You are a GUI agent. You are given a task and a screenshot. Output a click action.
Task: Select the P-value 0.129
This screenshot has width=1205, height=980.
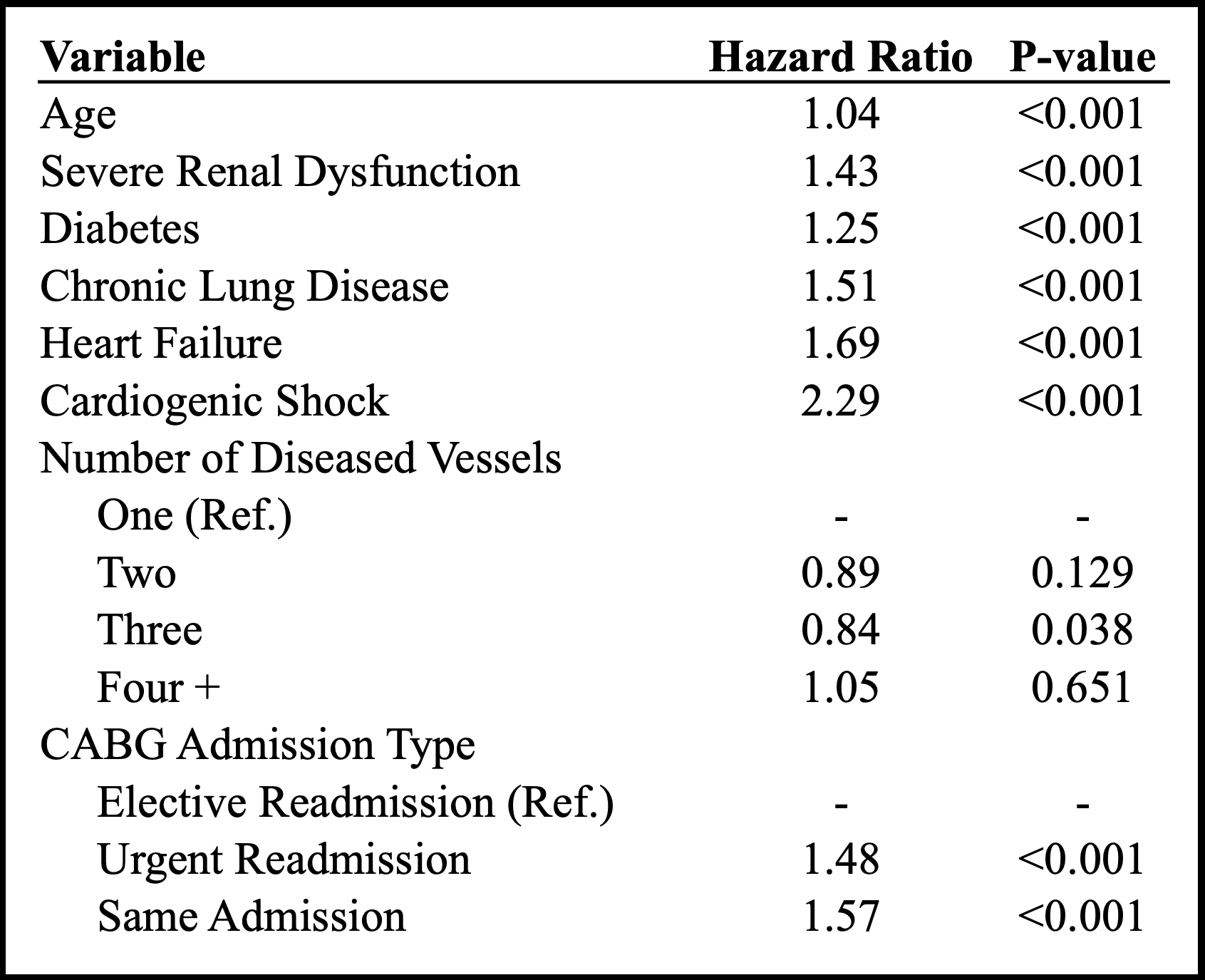click(1082, 572)
